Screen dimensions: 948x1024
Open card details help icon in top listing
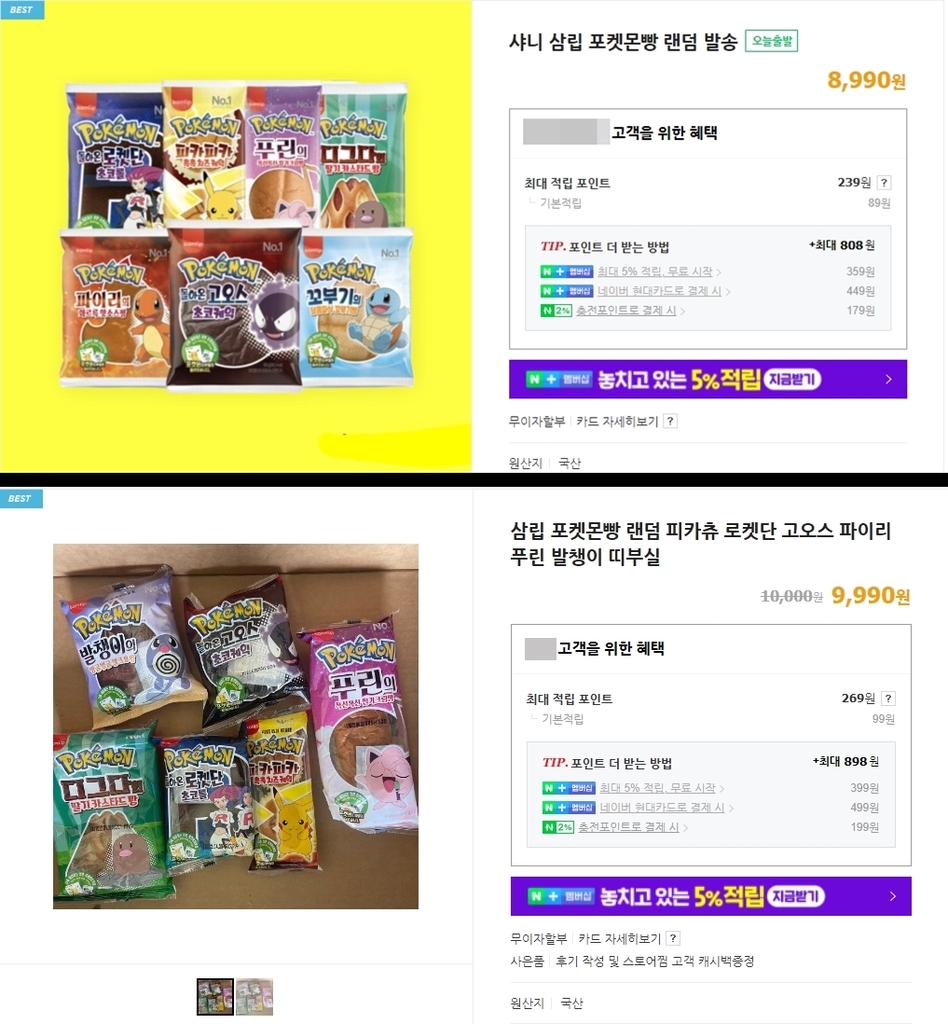670,421
